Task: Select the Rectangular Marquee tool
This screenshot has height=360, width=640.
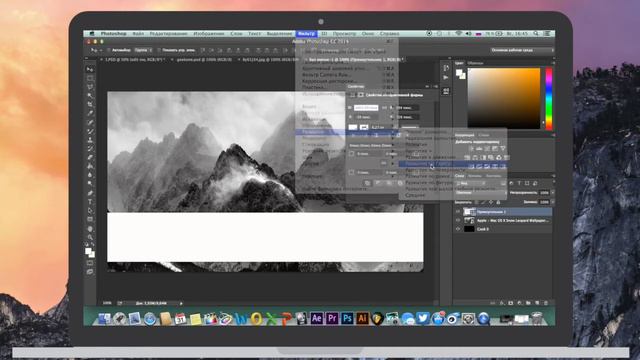Action: point(90,78)
